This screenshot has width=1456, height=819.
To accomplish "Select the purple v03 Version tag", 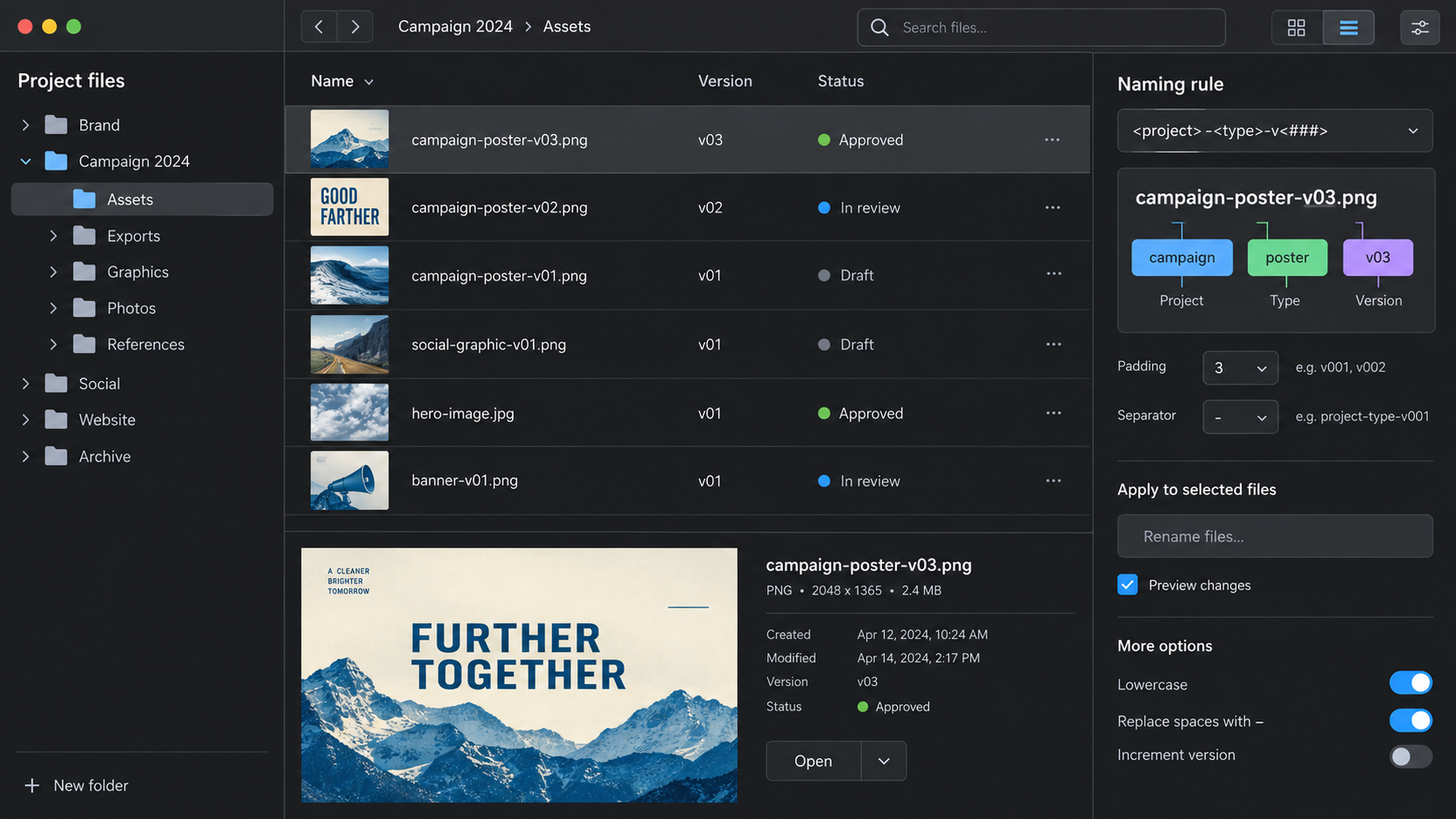I will pos(1378,258).
